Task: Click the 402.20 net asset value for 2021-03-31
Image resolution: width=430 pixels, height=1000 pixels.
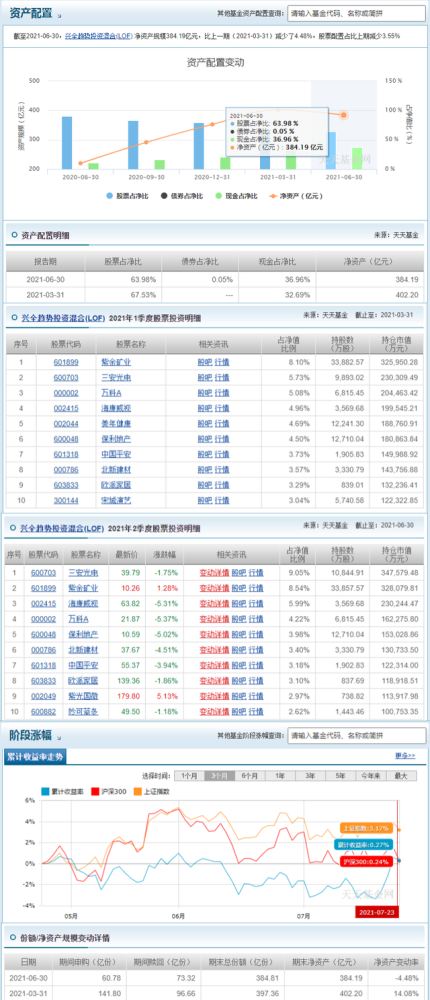Action: 406,295
